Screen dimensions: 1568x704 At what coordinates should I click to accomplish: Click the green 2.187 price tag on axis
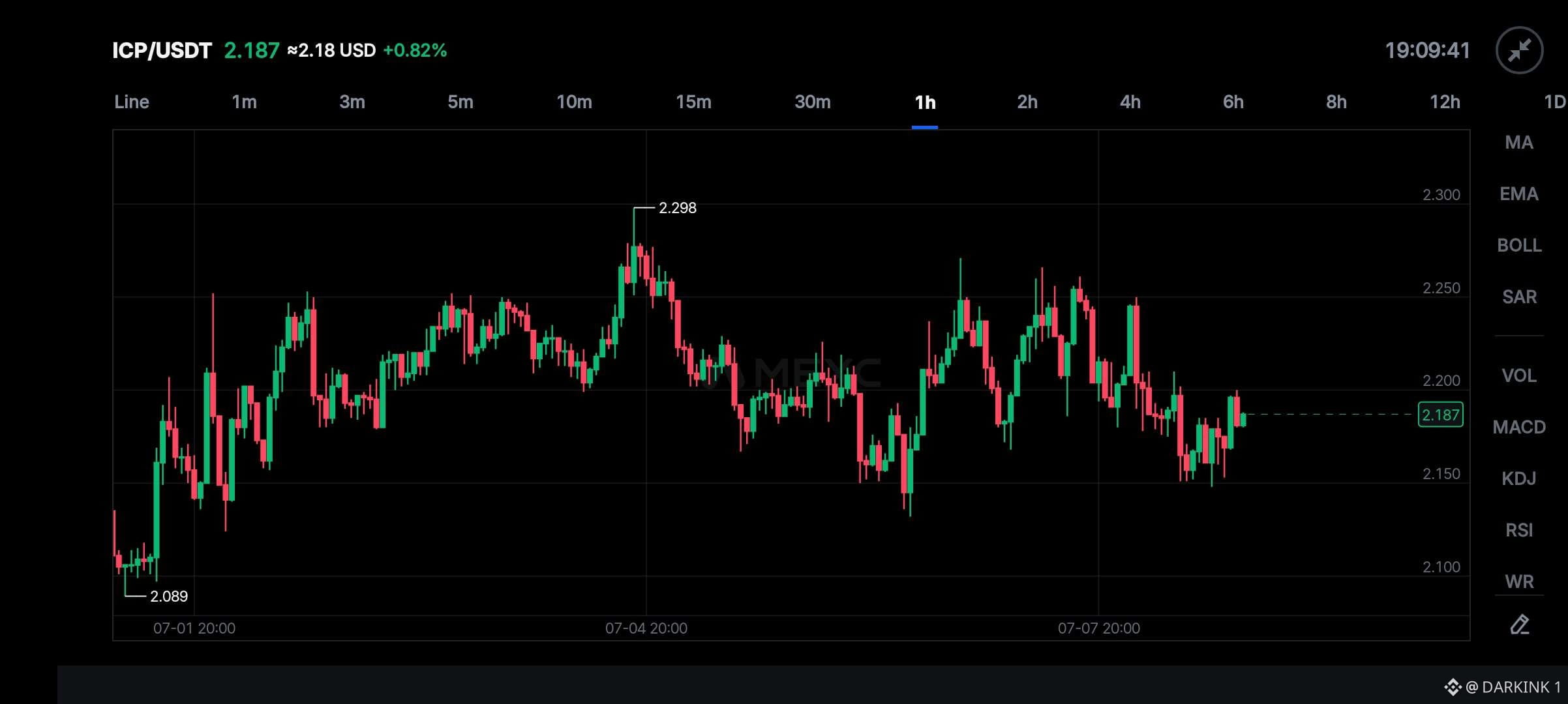pos(1440,415)
